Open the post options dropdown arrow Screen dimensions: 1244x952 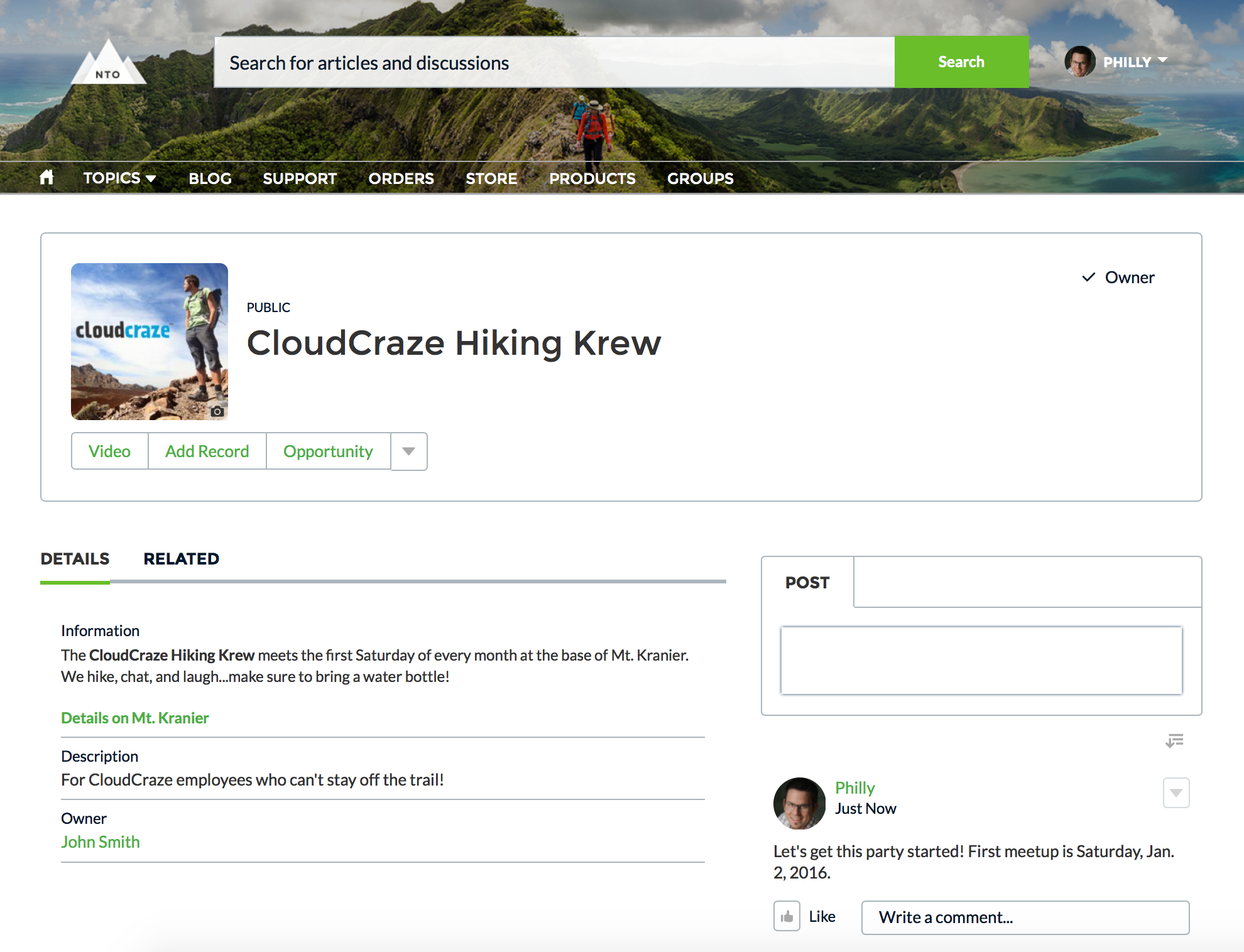(x=1176, y=792)
